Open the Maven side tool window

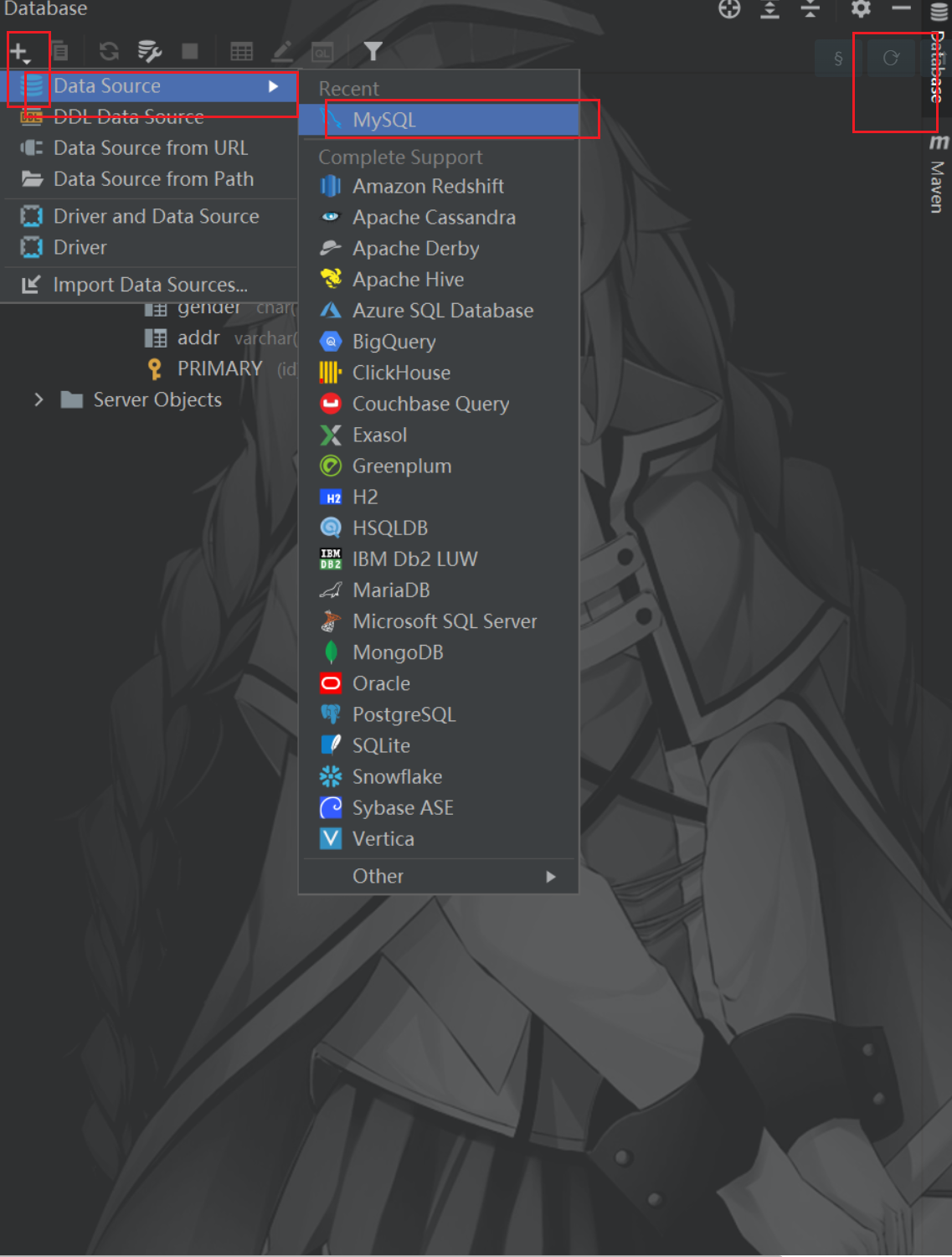(938, 174)
